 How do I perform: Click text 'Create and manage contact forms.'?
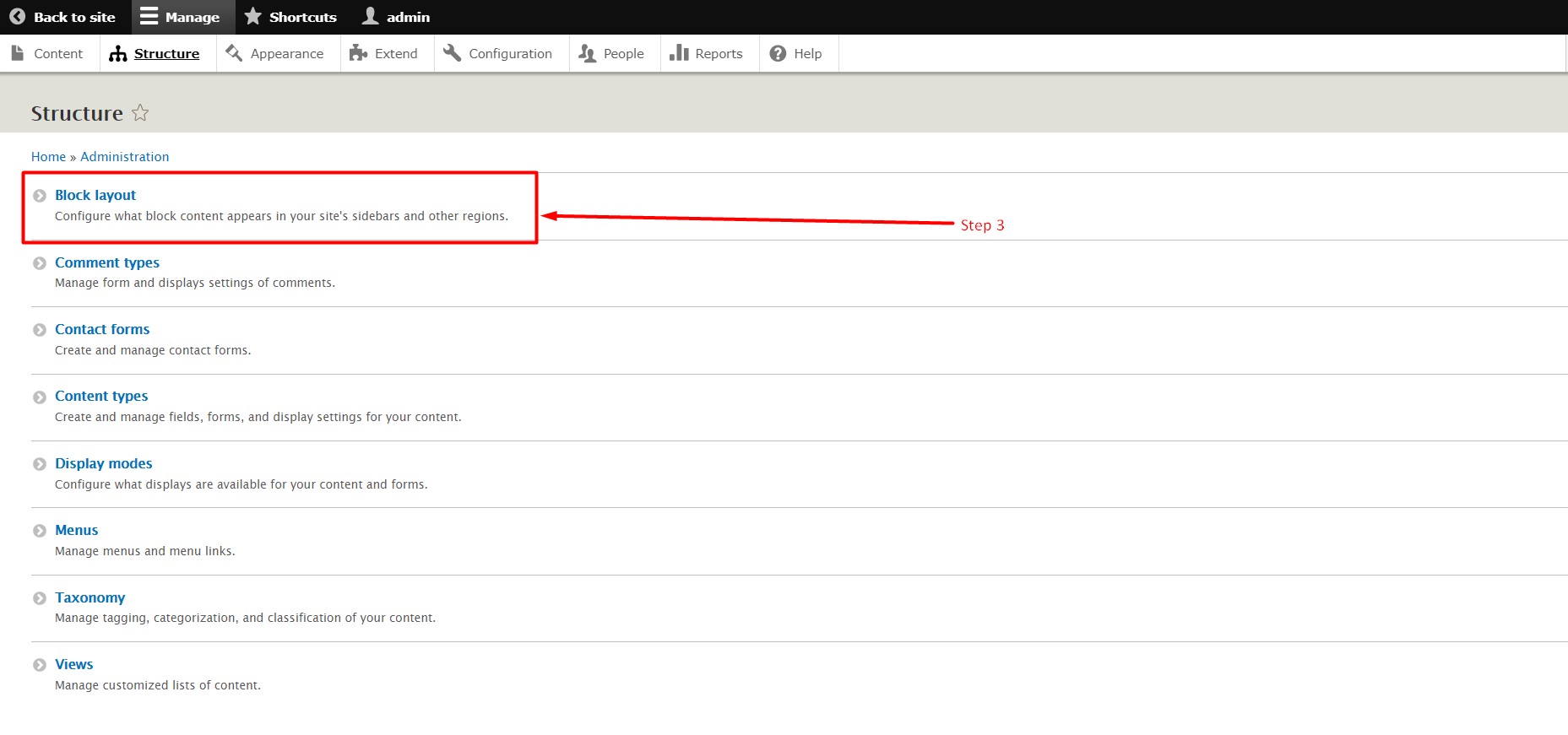tap(153, 350)
